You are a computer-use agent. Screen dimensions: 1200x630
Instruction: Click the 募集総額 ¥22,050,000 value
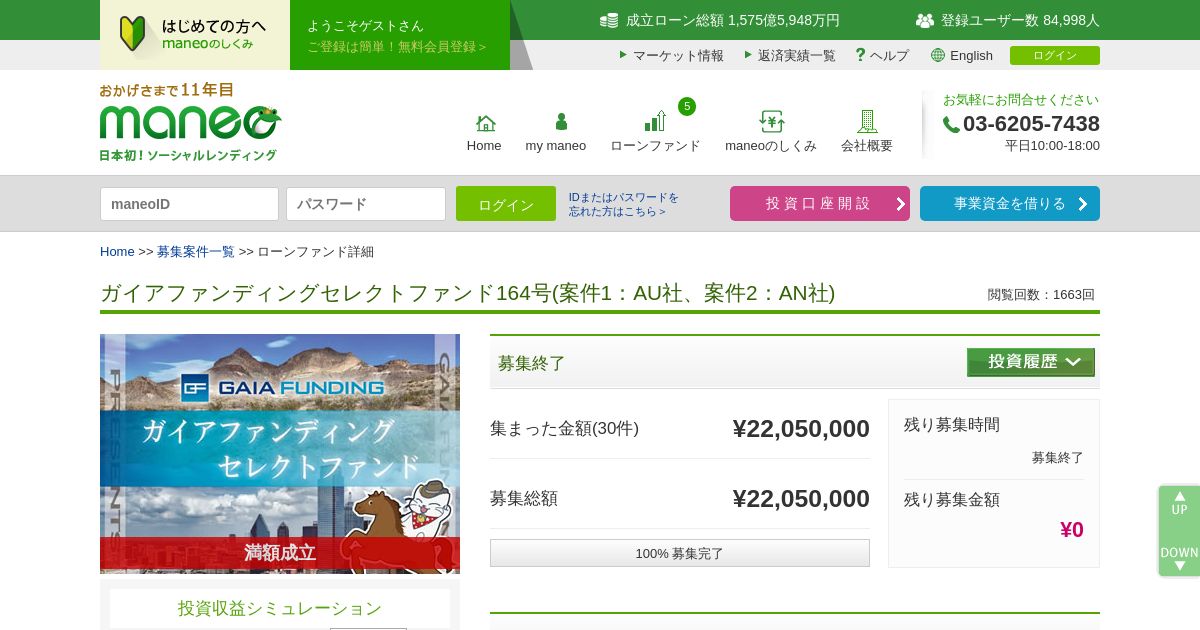801,499
